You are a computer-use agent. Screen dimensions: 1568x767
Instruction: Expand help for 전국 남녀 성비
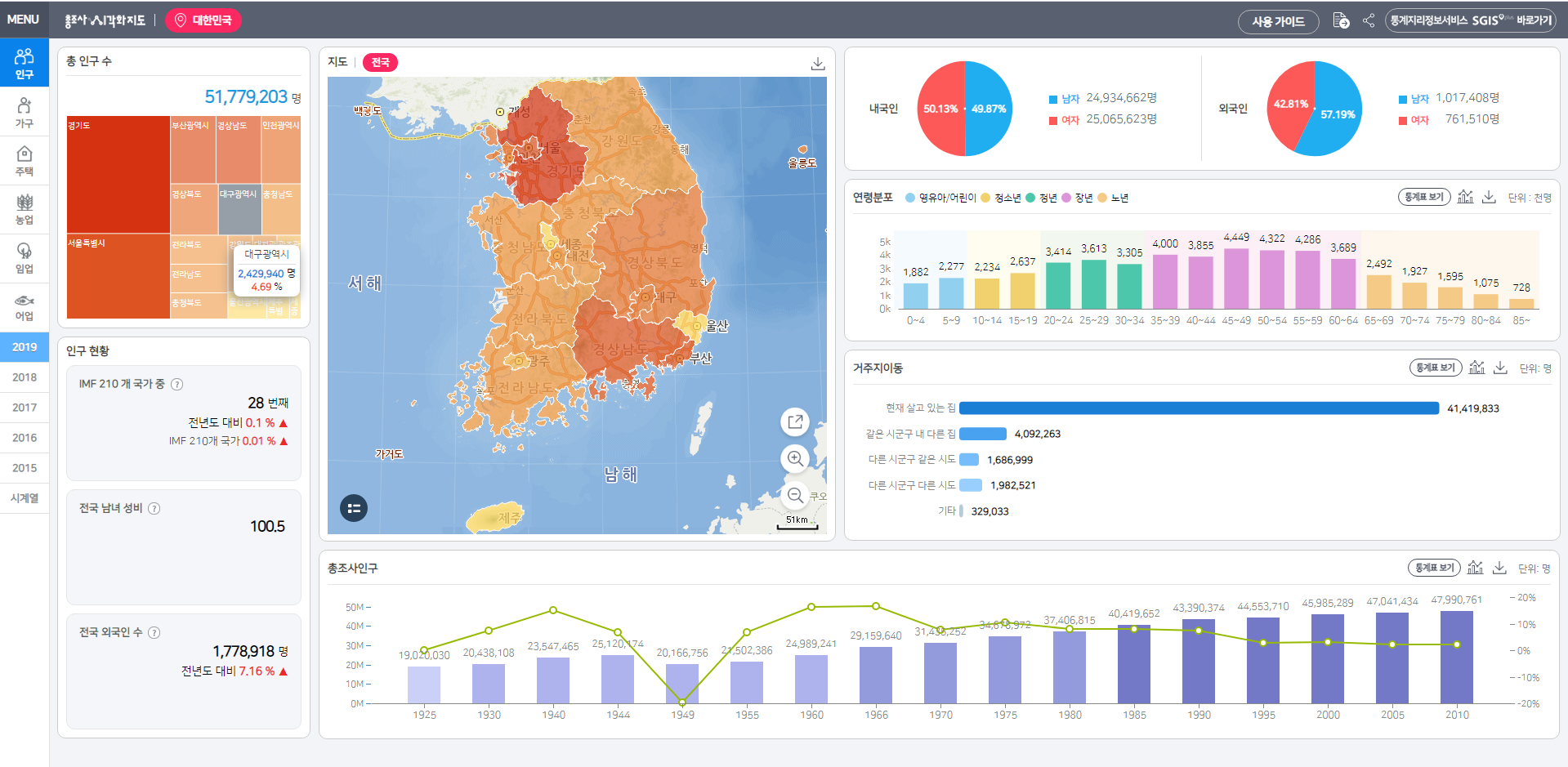click(x=154, y=508)
